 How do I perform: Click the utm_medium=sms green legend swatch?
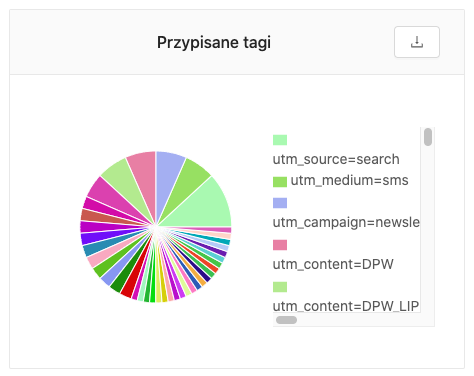click(x=280, y=182)
